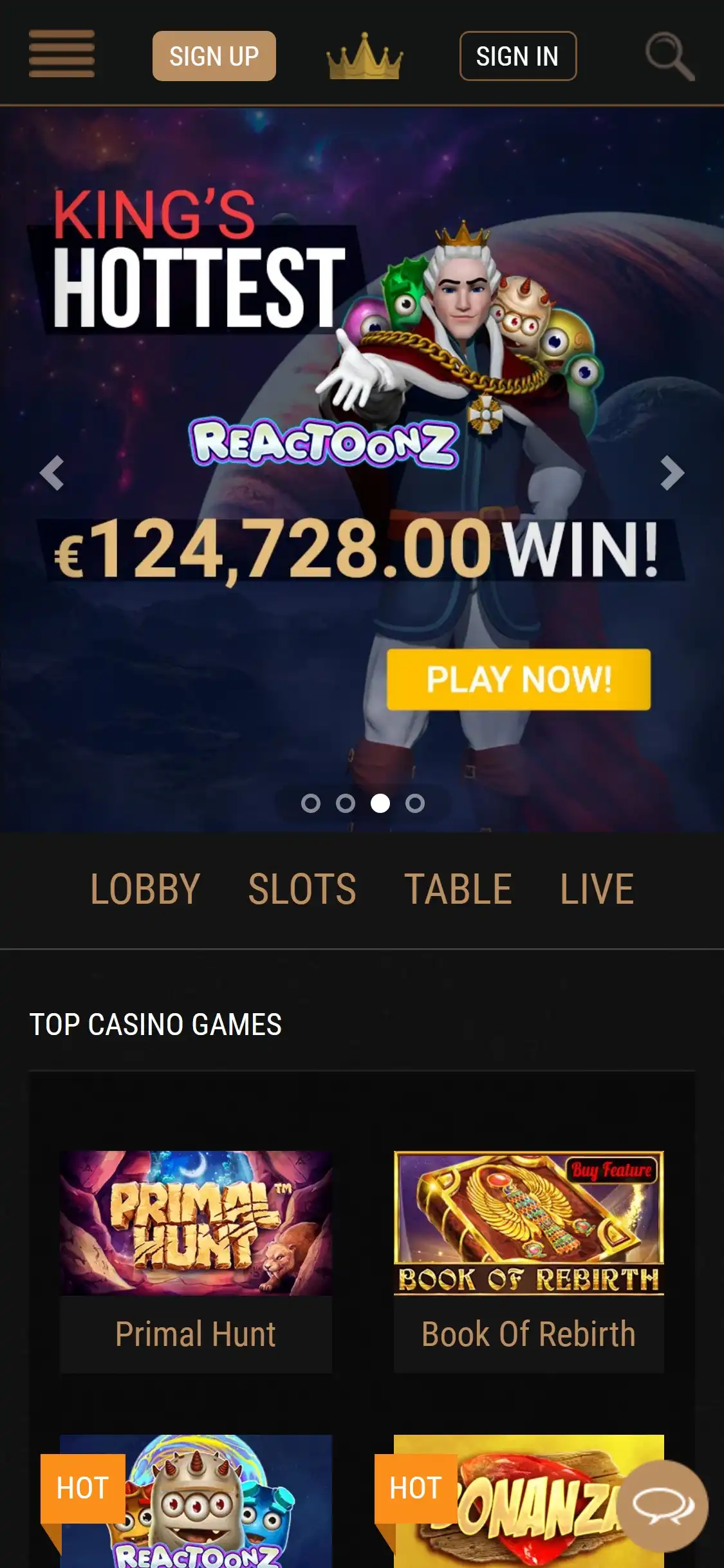Go to previous banner slide arrow
The width and height of the screenshot is (724, 1568).
51,473
